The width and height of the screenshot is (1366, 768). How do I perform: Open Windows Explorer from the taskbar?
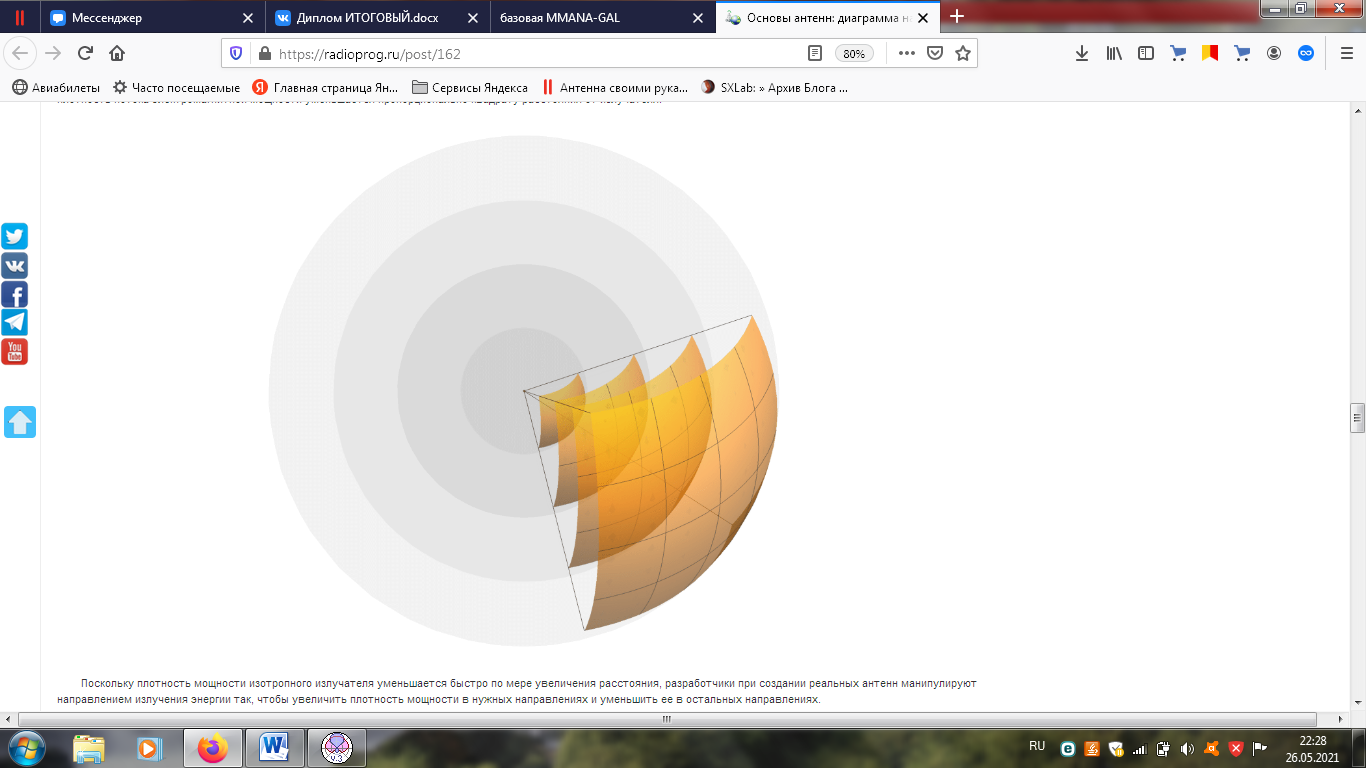89,748
